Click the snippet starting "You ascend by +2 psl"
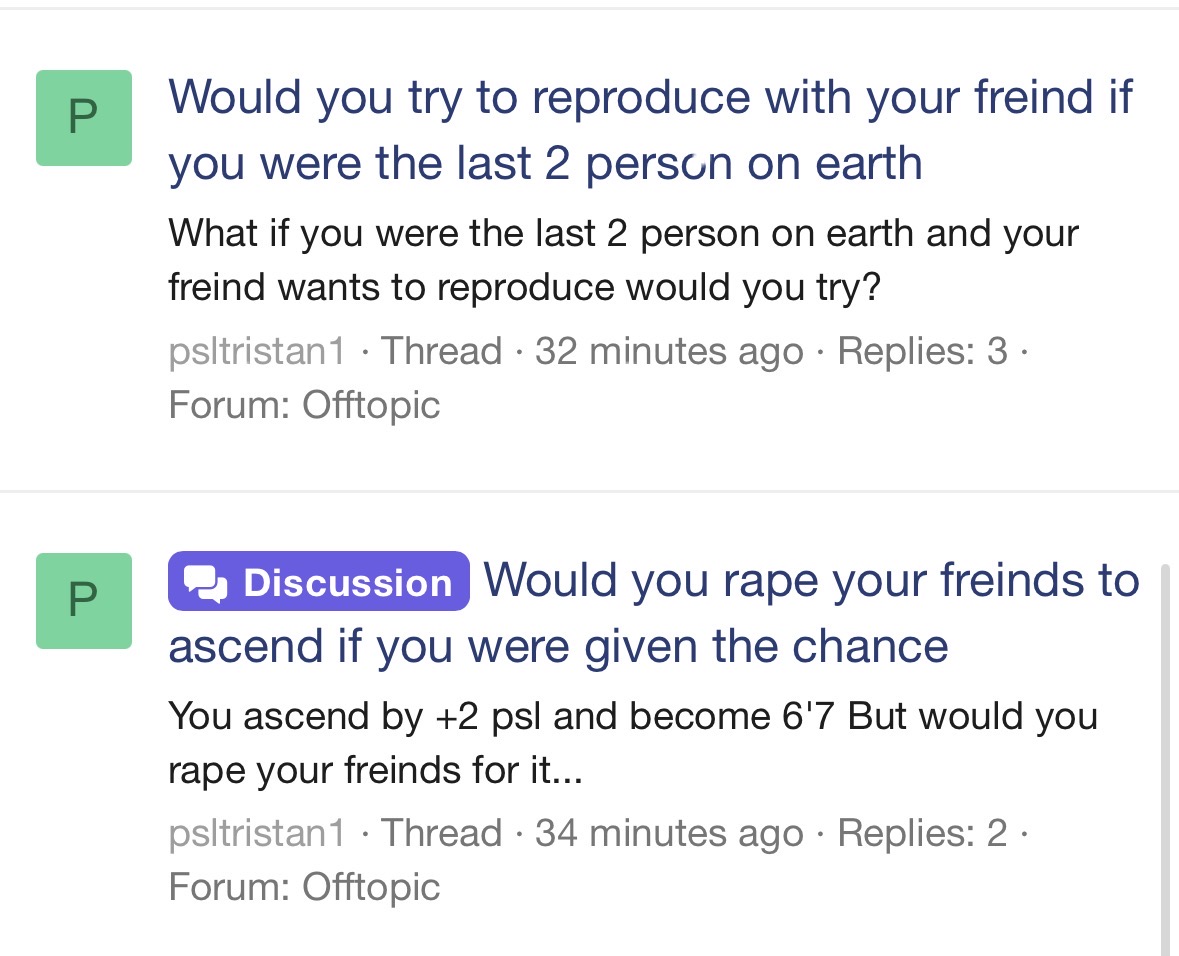 click(632, 743)
